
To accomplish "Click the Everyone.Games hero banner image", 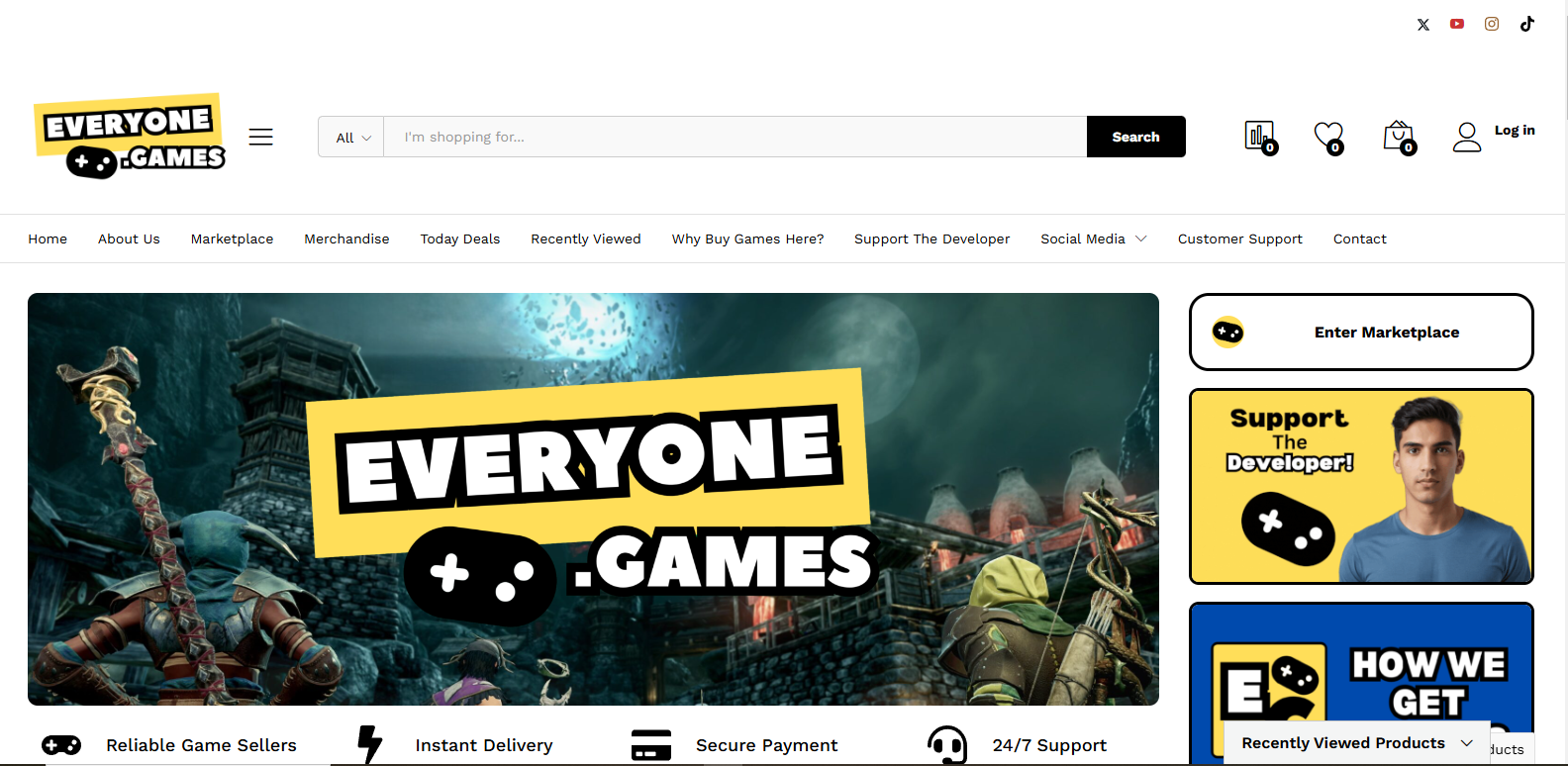I will 593,499.
